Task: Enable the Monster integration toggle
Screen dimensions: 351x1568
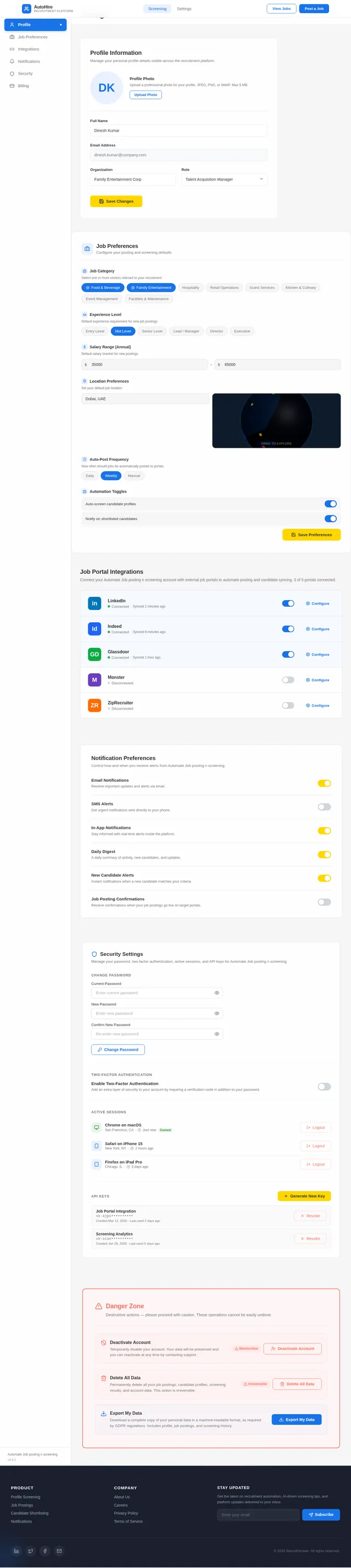Action: tap(288, 680)
